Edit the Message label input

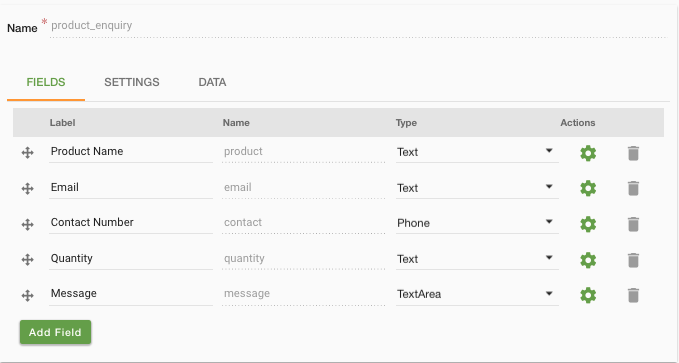pos(131,294)
